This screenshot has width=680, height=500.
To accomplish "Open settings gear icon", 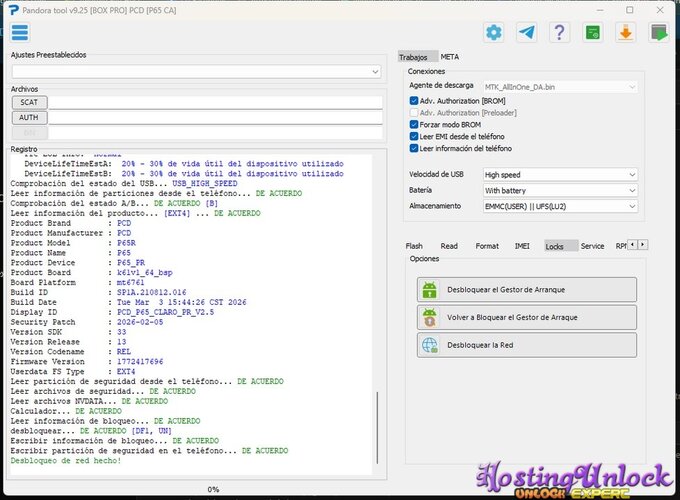I will pyautogui.click(x=494, y=33).
